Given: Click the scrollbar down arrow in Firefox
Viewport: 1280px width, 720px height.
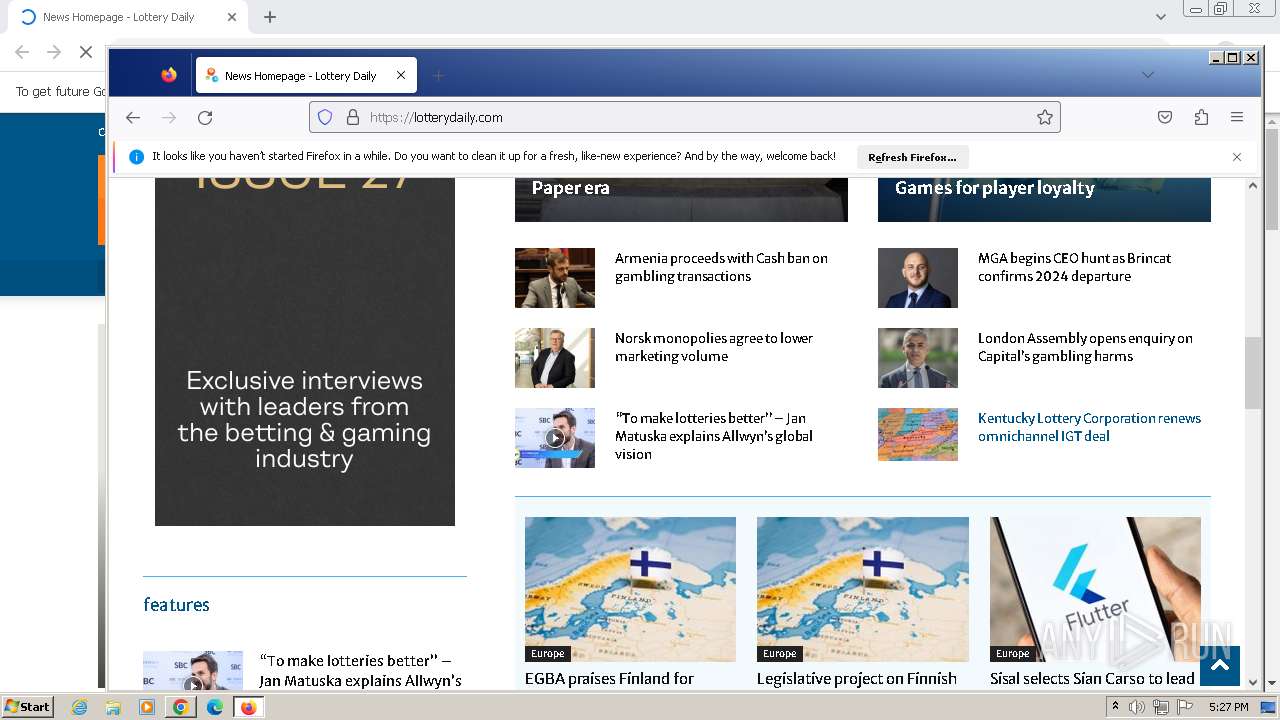Looking at the screenshot, I should click(1253, 682).
